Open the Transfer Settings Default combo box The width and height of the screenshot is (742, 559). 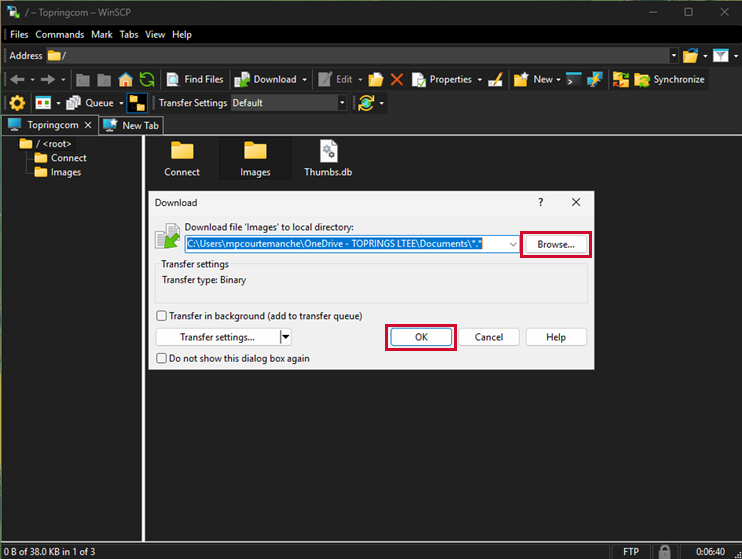[342, 102]
